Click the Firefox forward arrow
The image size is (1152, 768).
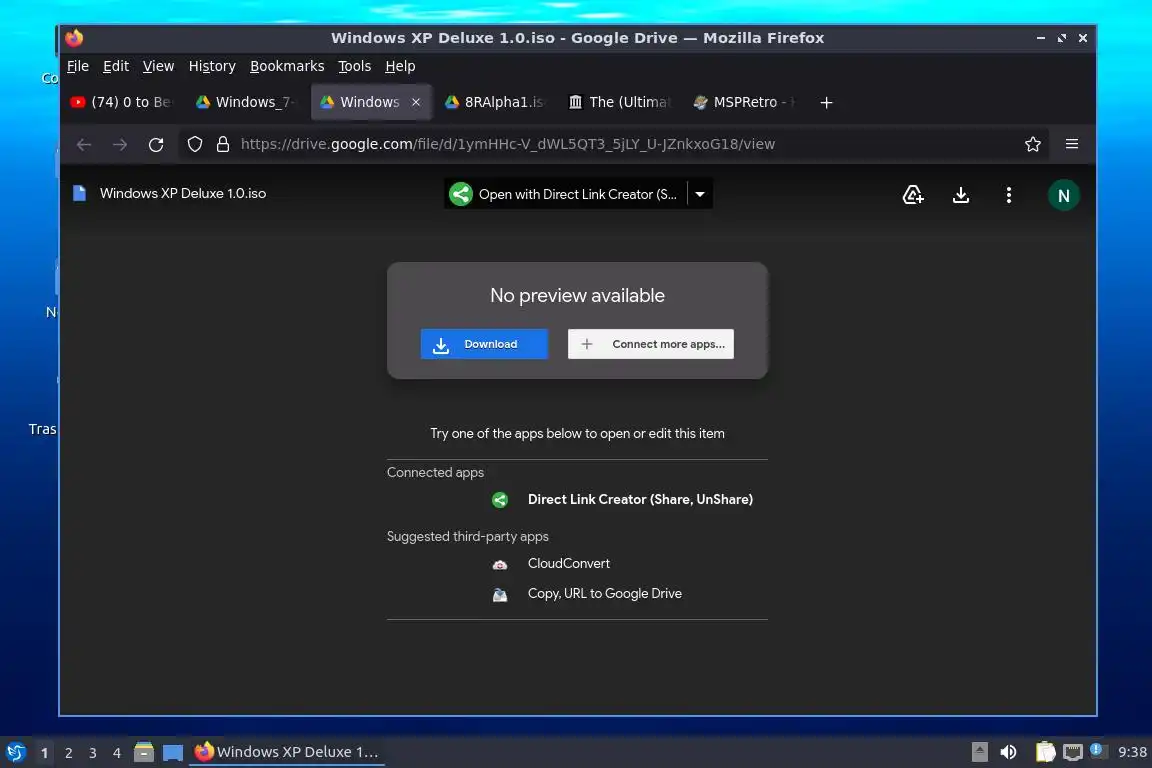click(x=120, y=145)
